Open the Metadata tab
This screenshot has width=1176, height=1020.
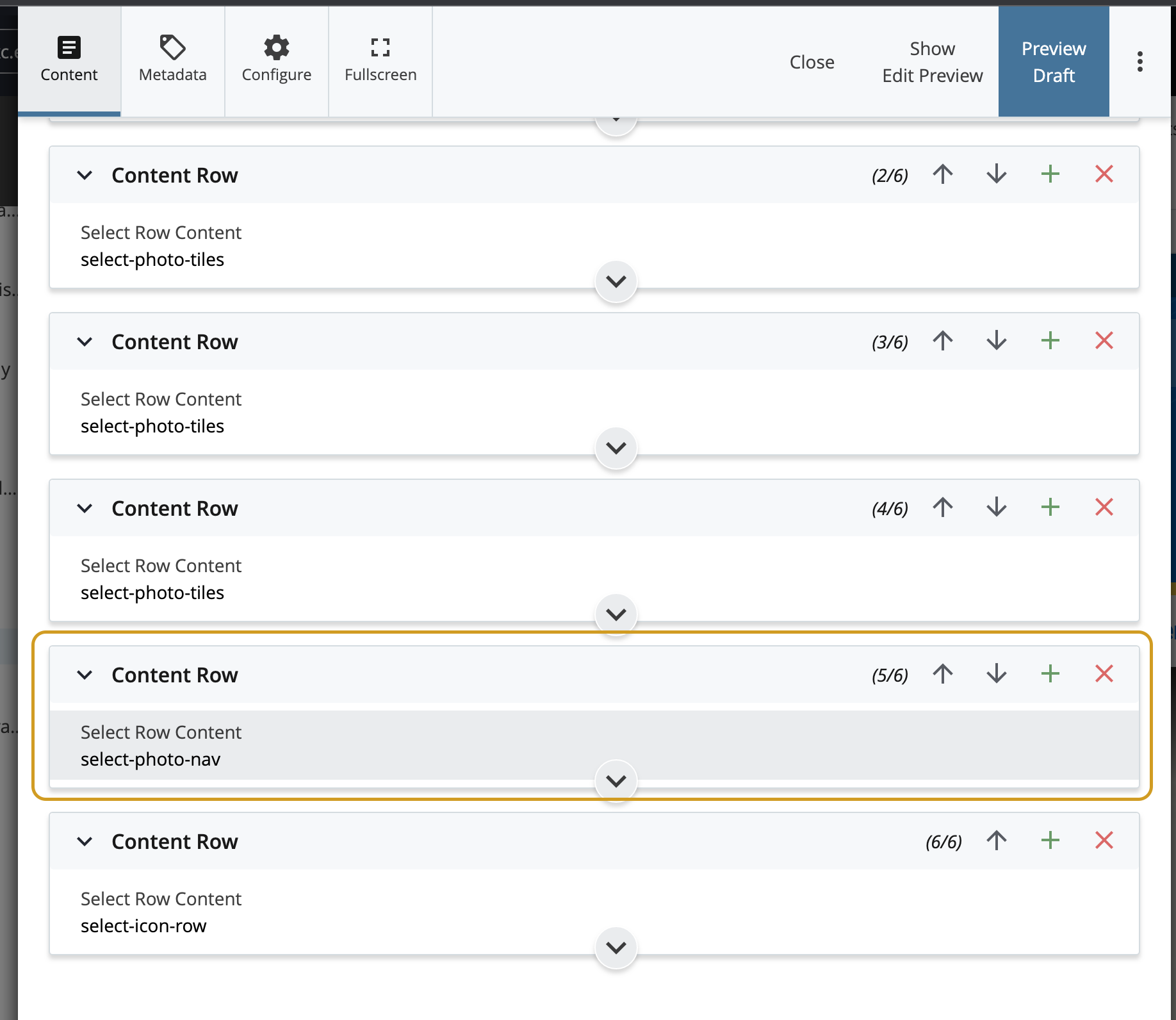(x=173, y=62)
